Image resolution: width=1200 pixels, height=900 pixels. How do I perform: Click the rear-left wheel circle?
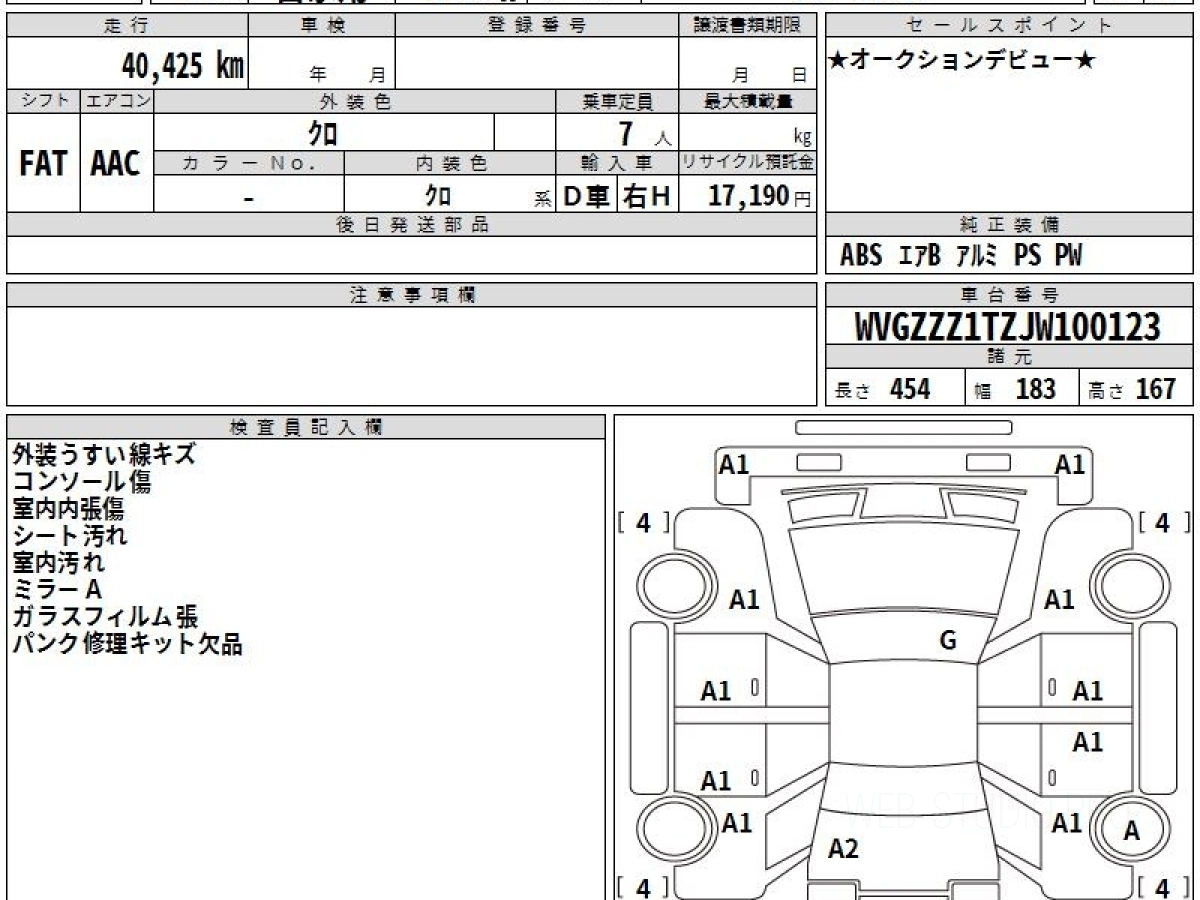[x=672, y=829]
